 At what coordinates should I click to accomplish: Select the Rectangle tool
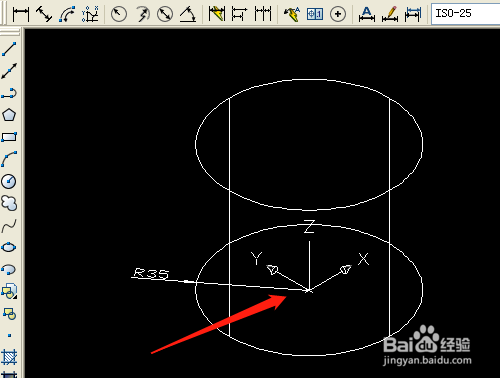tap(9, 137)
